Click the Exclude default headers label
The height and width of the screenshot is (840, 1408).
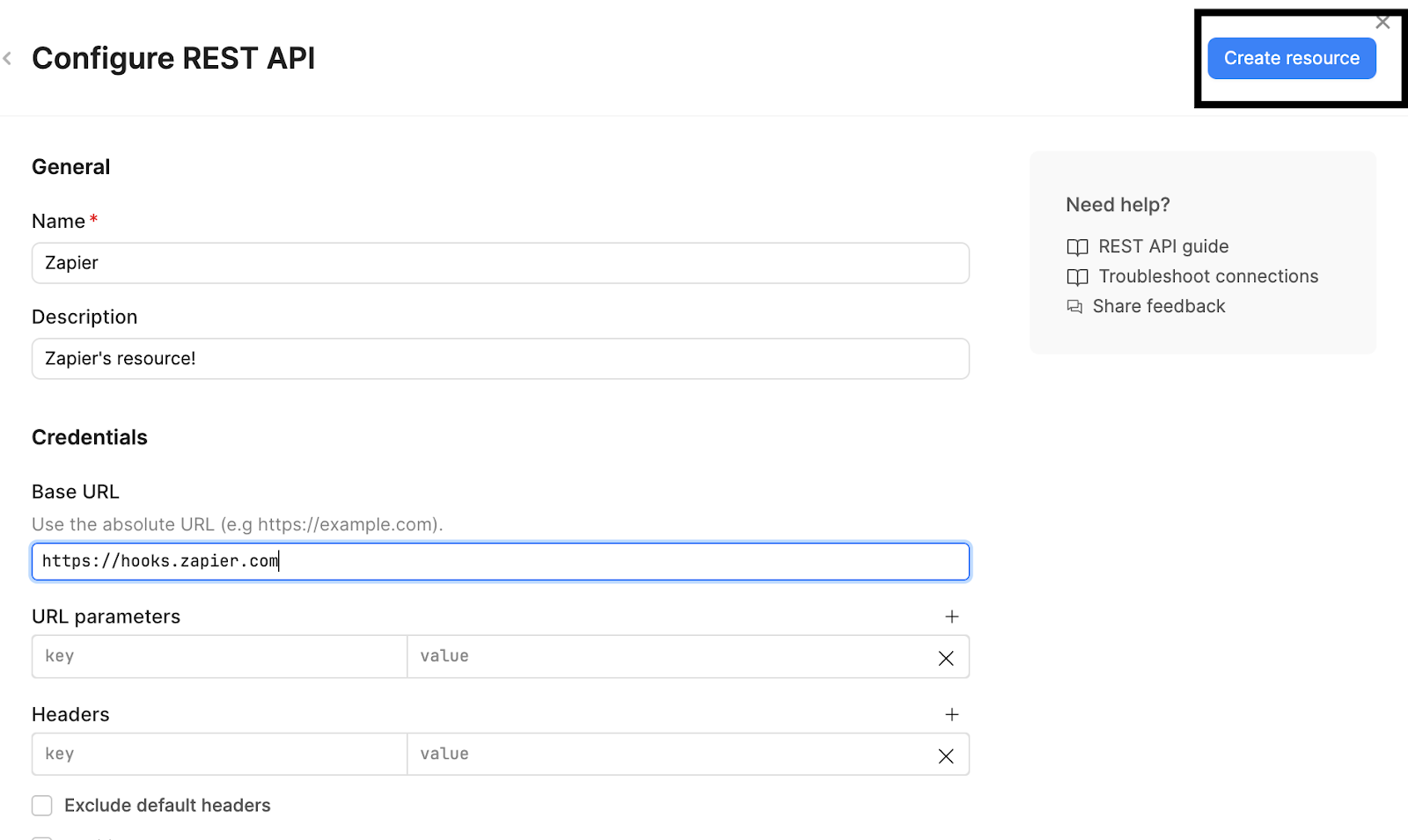(x=167, y=806)
